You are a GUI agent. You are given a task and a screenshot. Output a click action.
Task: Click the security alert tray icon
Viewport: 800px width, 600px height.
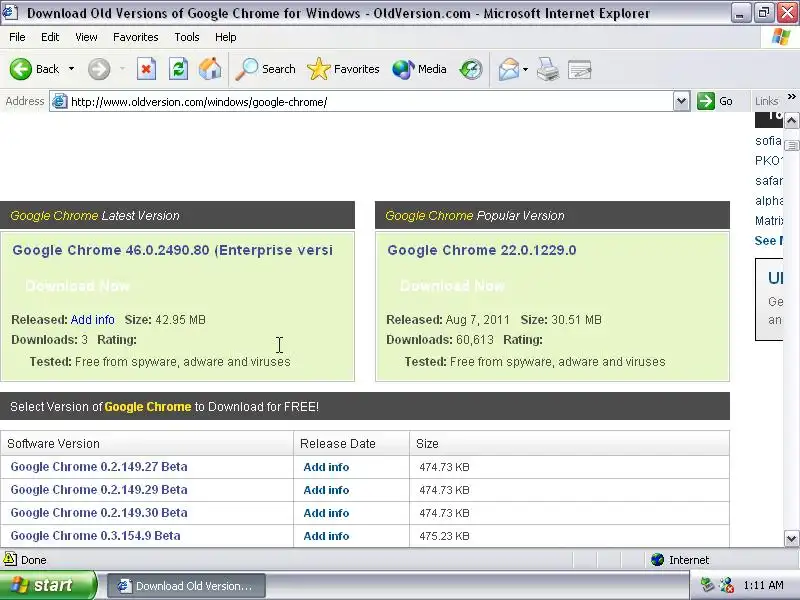tap(726, 585)
